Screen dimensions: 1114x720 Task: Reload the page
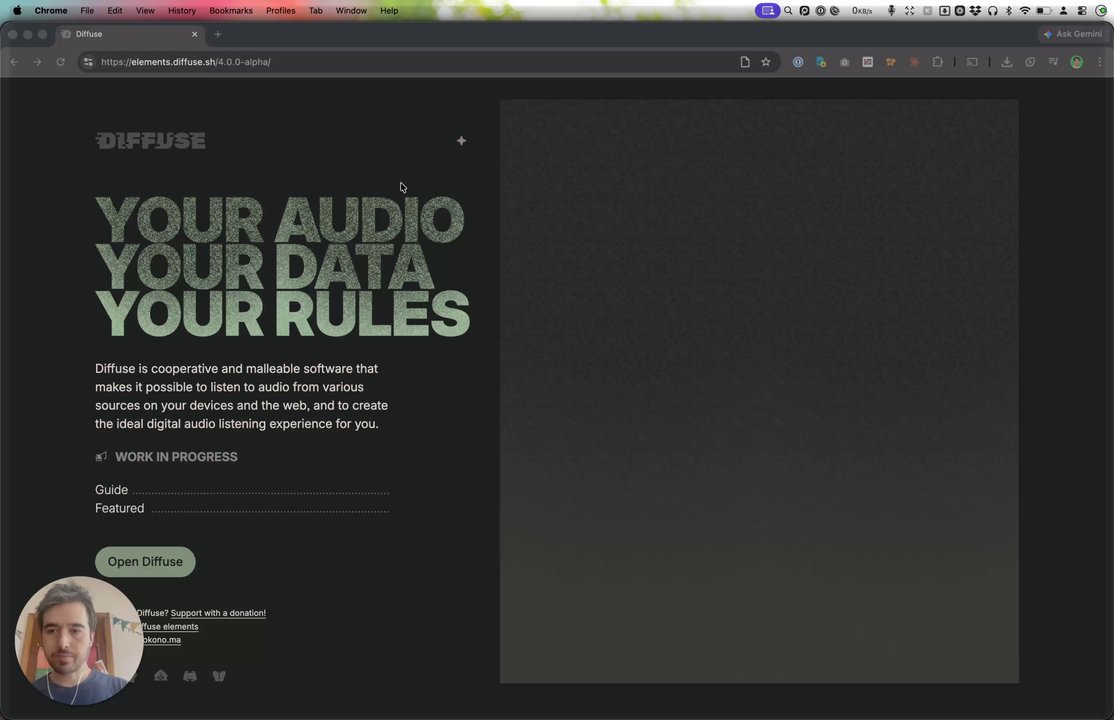pyautogui.click(x=60, y=62)
